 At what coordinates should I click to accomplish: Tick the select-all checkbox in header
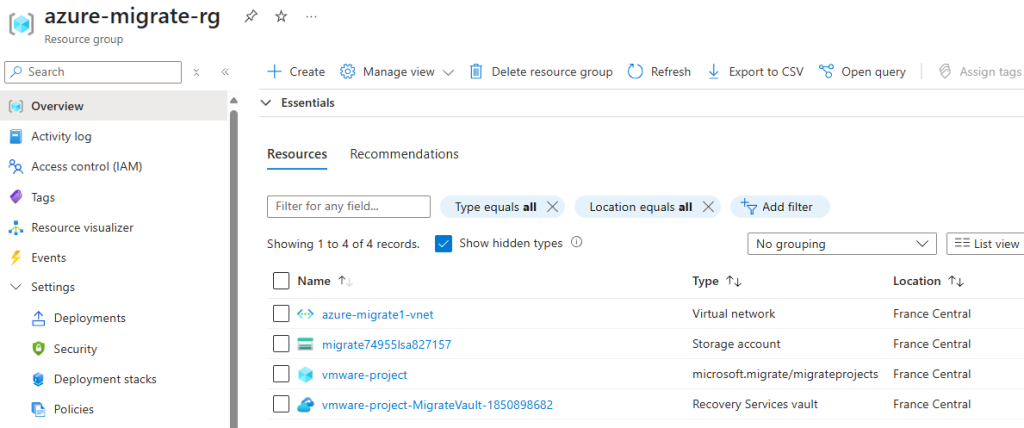281,281
